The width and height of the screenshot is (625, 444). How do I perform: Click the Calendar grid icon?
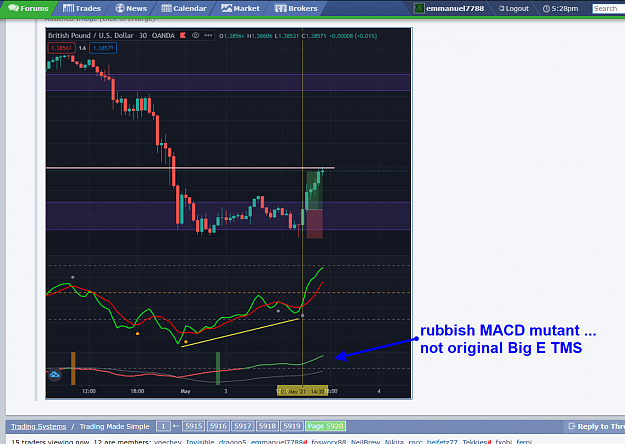(167, 8)
